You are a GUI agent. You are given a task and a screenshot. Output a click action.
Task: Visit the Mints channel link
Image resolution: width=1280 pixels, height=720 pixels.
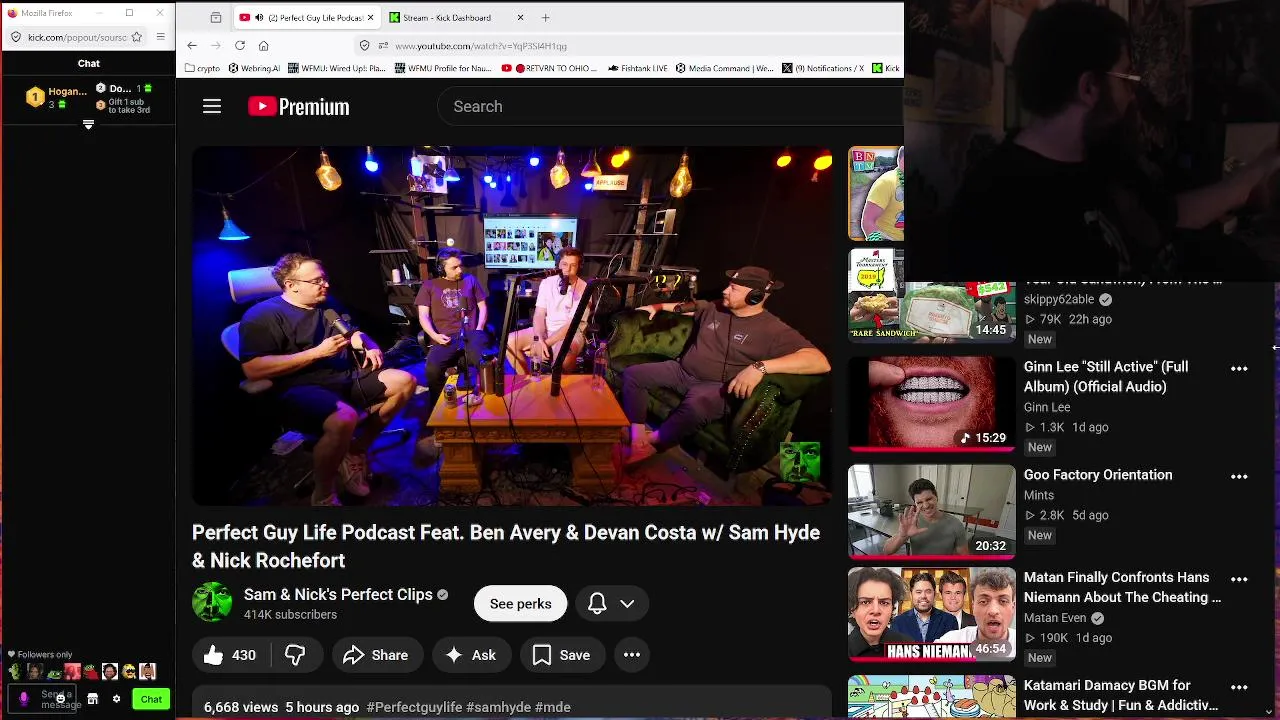coord(1039,495)
